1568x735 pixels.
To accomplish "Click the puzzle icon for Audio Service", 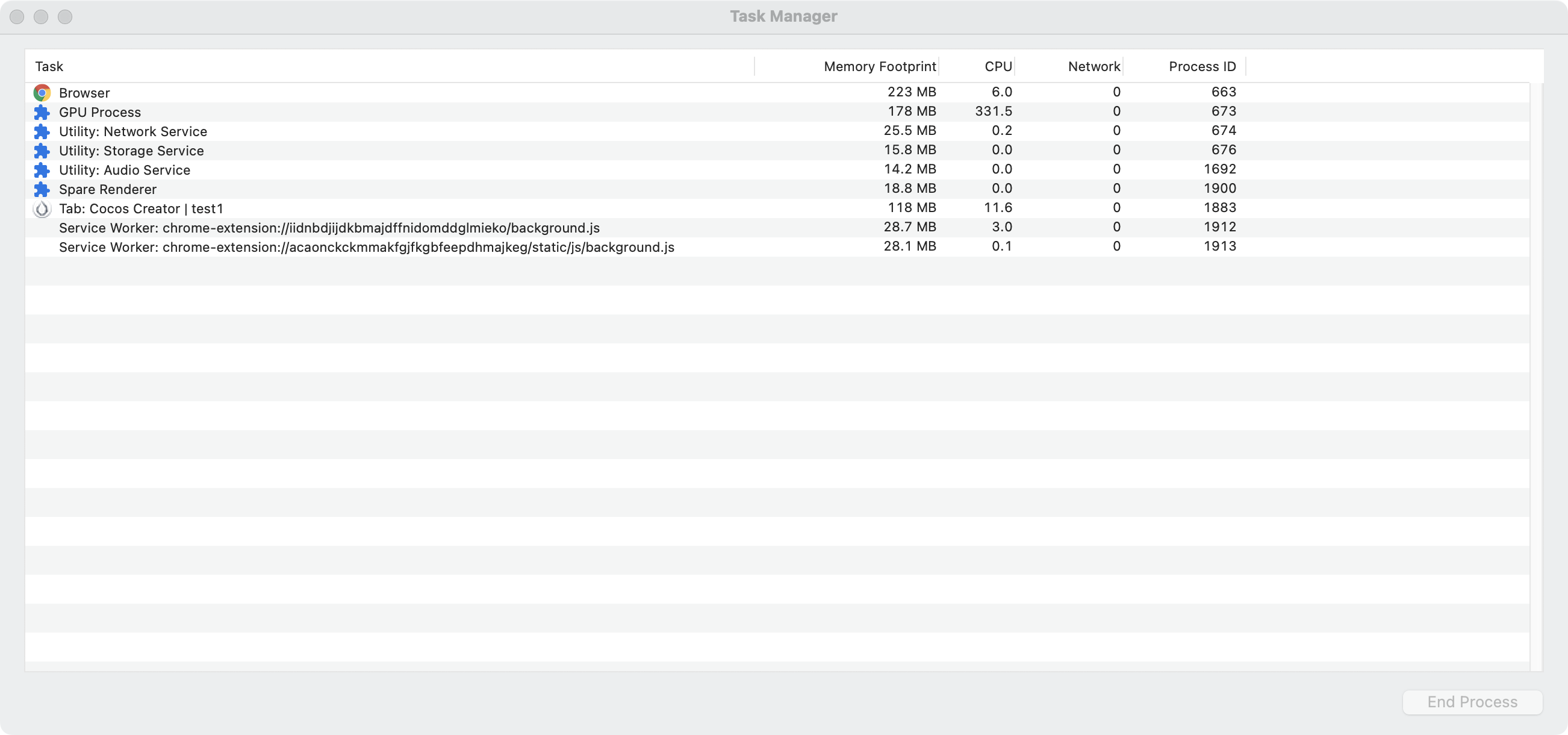I will 42,170.
